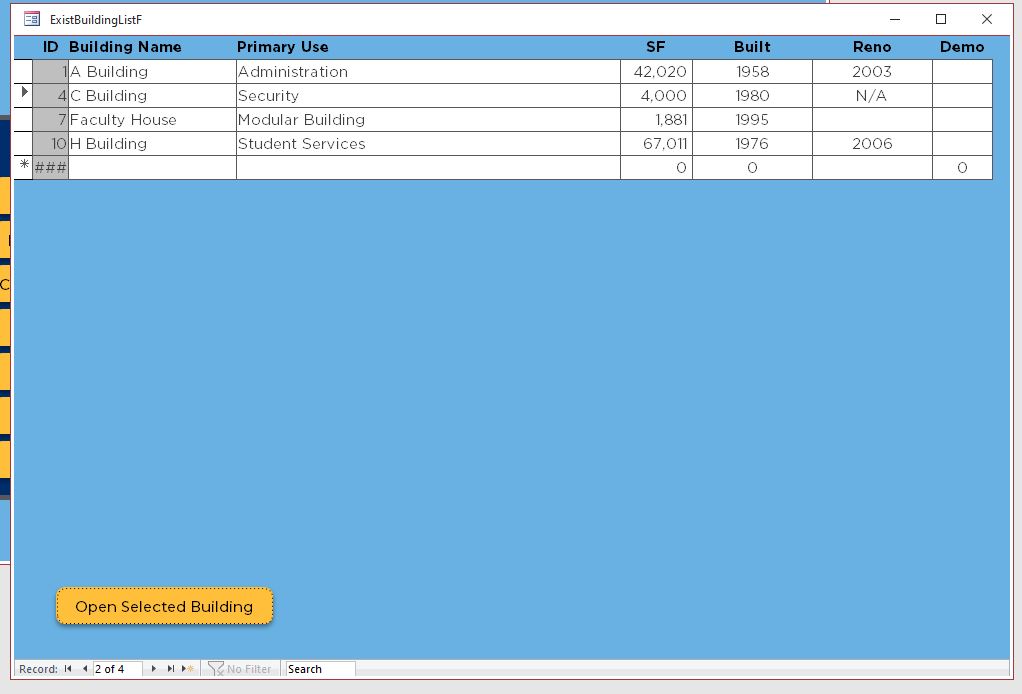
Task: Click the empty Demo cell for A Building
Action: 961,72
